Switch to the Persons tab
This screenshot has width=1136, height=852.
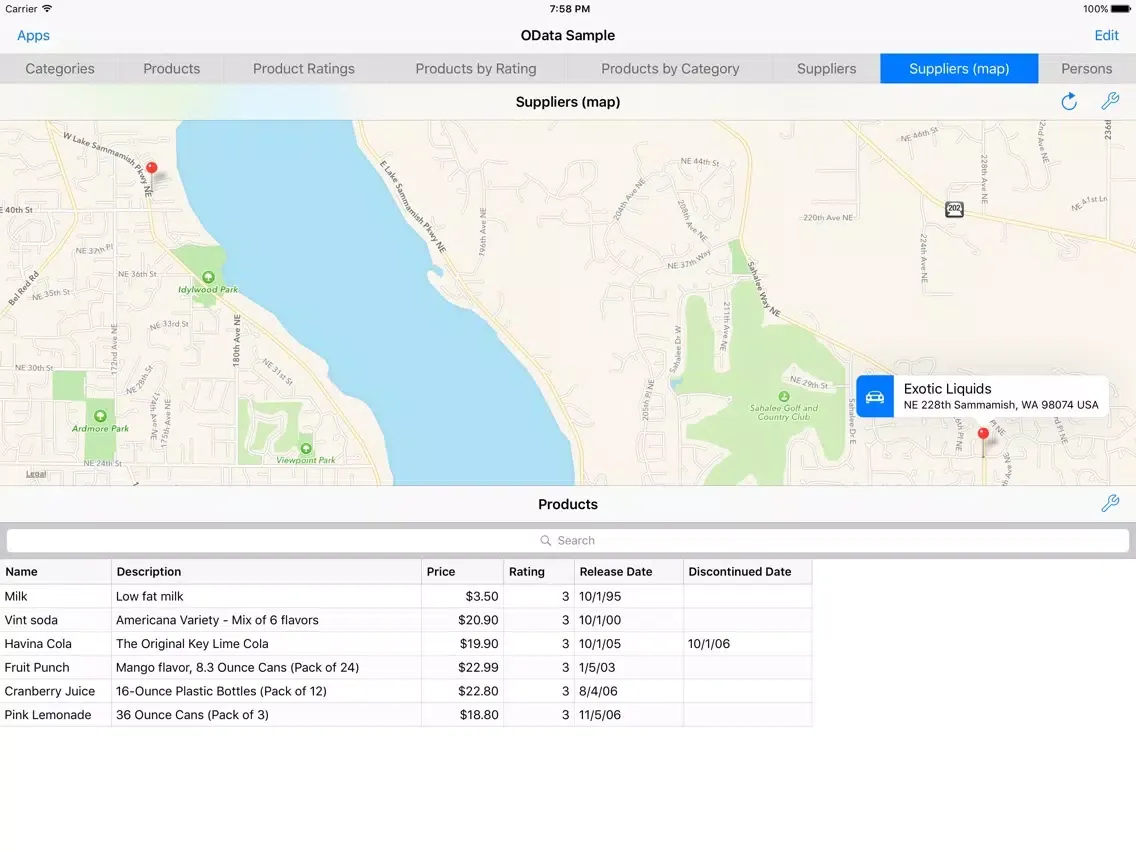1087,69
